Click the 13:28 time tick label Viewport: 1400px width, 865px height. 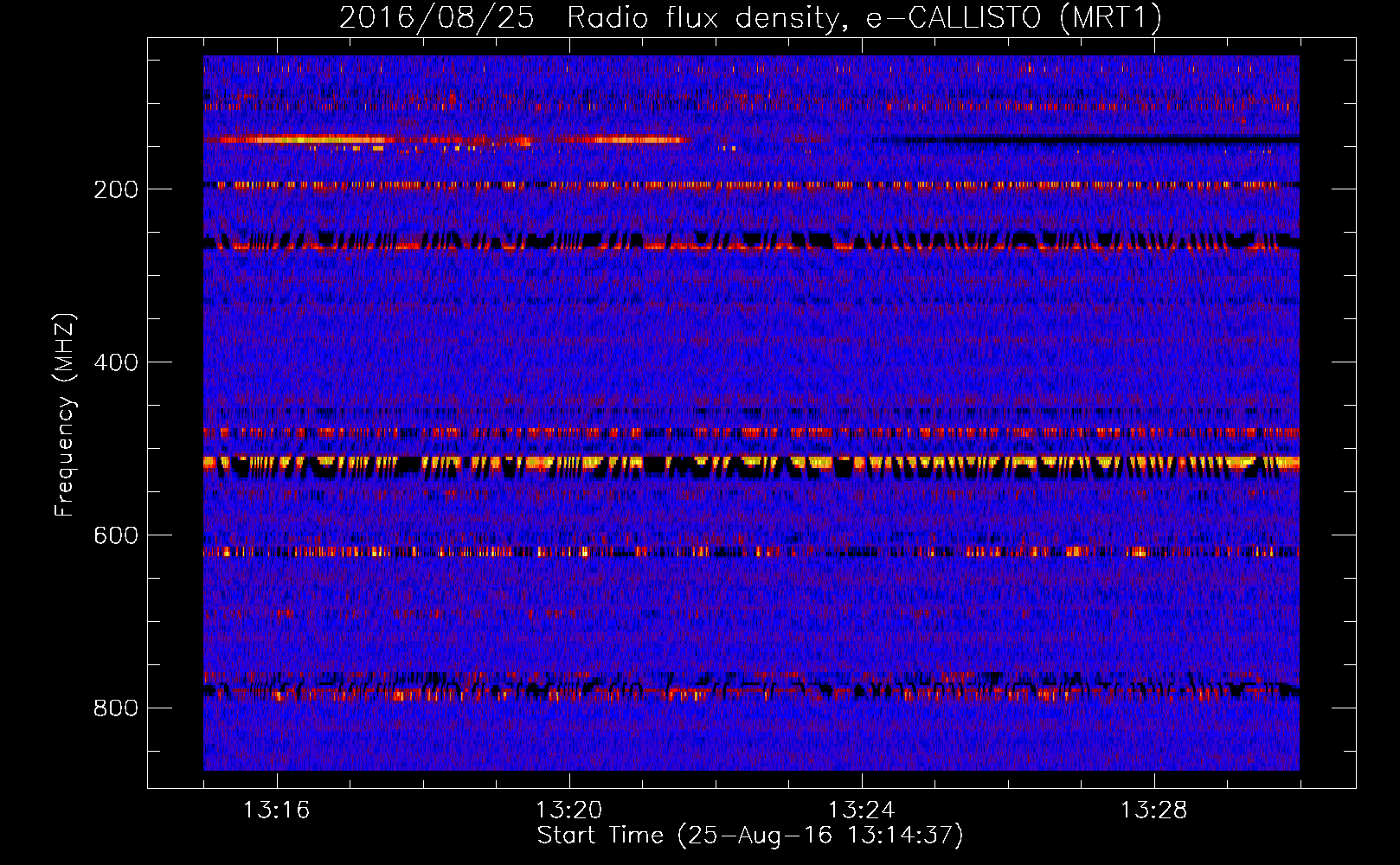coord(1153,811)
